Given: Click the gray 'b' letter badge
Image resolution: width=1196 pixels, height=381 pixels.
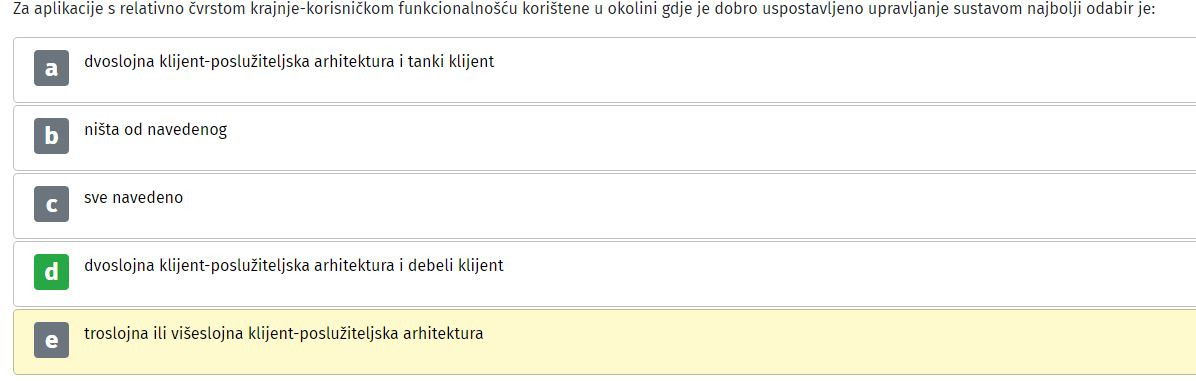Looking at the screenshot, I should (x=51, y=136).
